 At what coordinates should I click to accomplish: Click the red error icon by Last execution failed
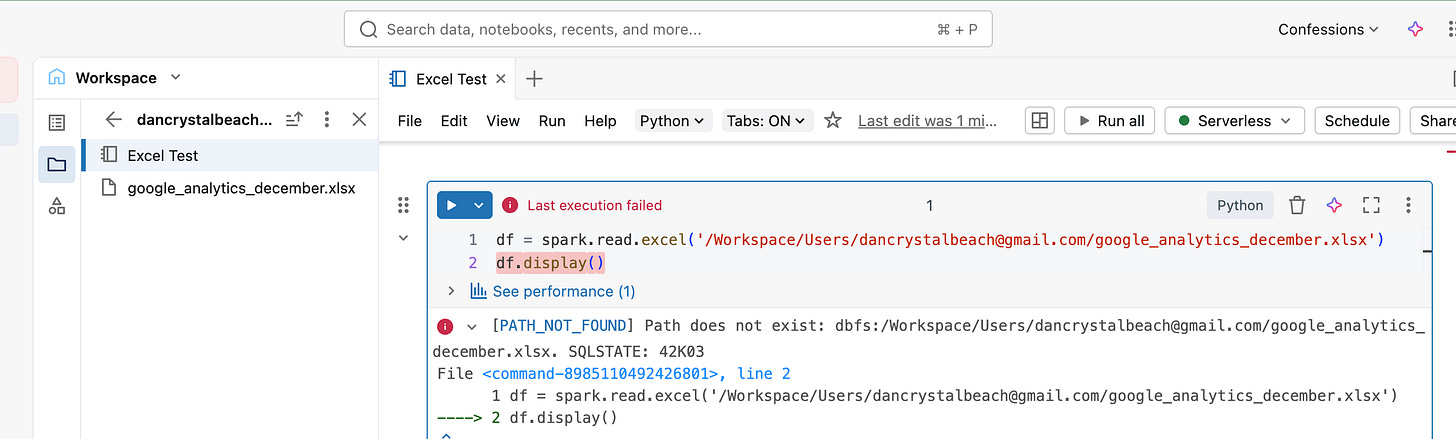pyautogui.click(x=510, y=205)
